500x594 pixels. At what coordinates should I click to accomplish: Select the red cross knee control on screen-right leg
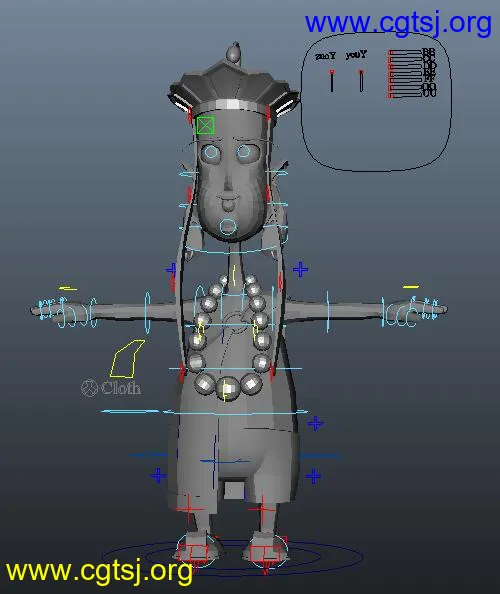(262, 510)
